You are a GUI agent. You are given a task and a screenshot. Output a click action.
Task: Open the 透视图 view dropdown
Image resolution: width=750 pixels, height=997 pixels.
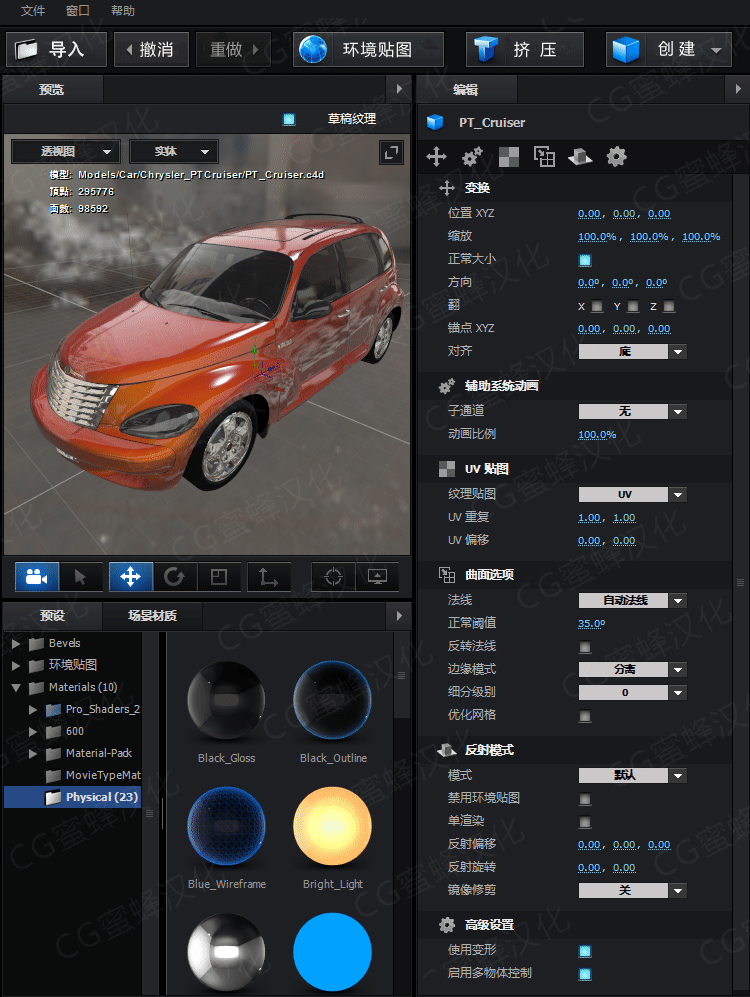64,151
